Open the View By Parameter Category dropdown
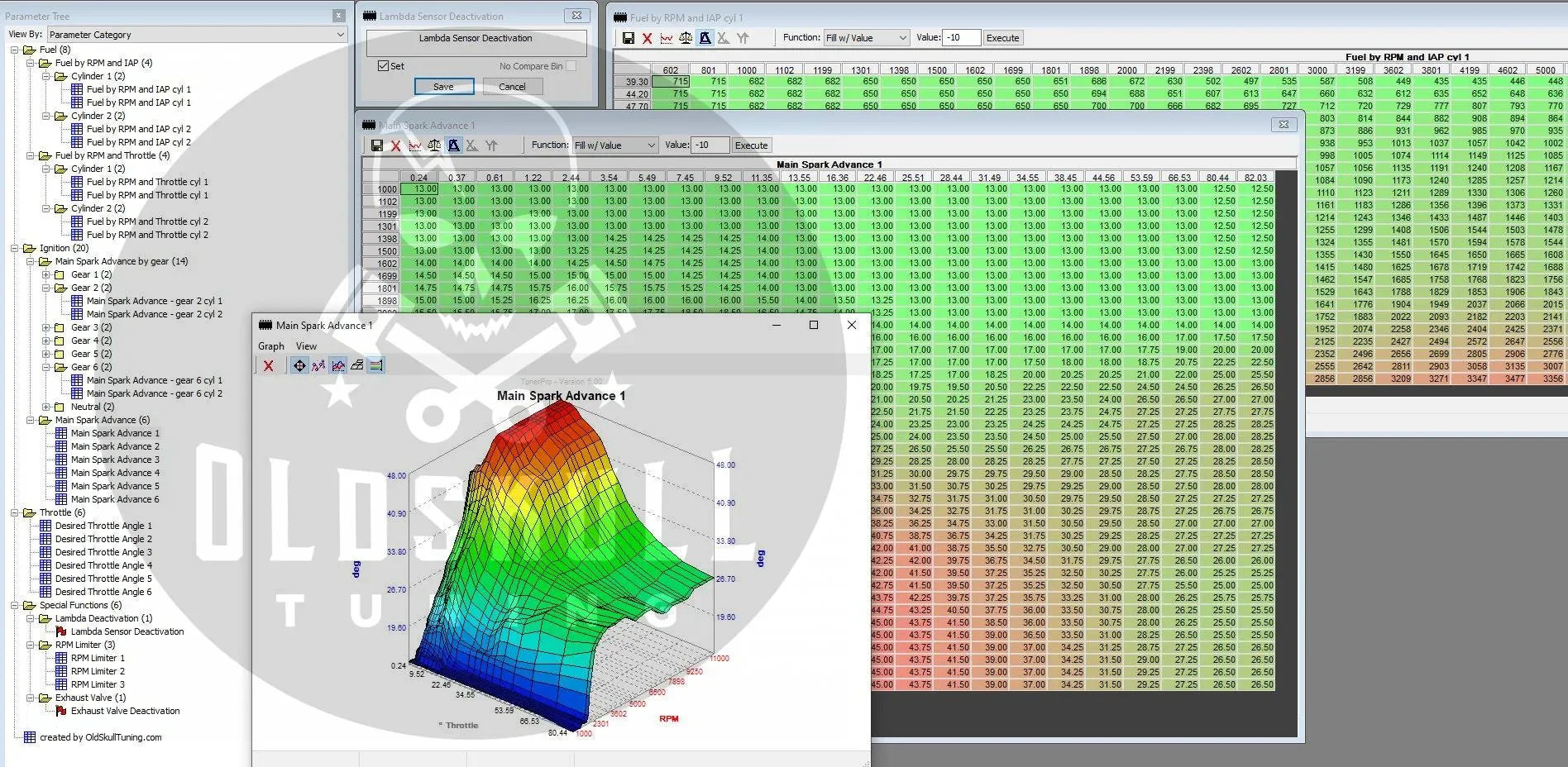 point(340,35)
